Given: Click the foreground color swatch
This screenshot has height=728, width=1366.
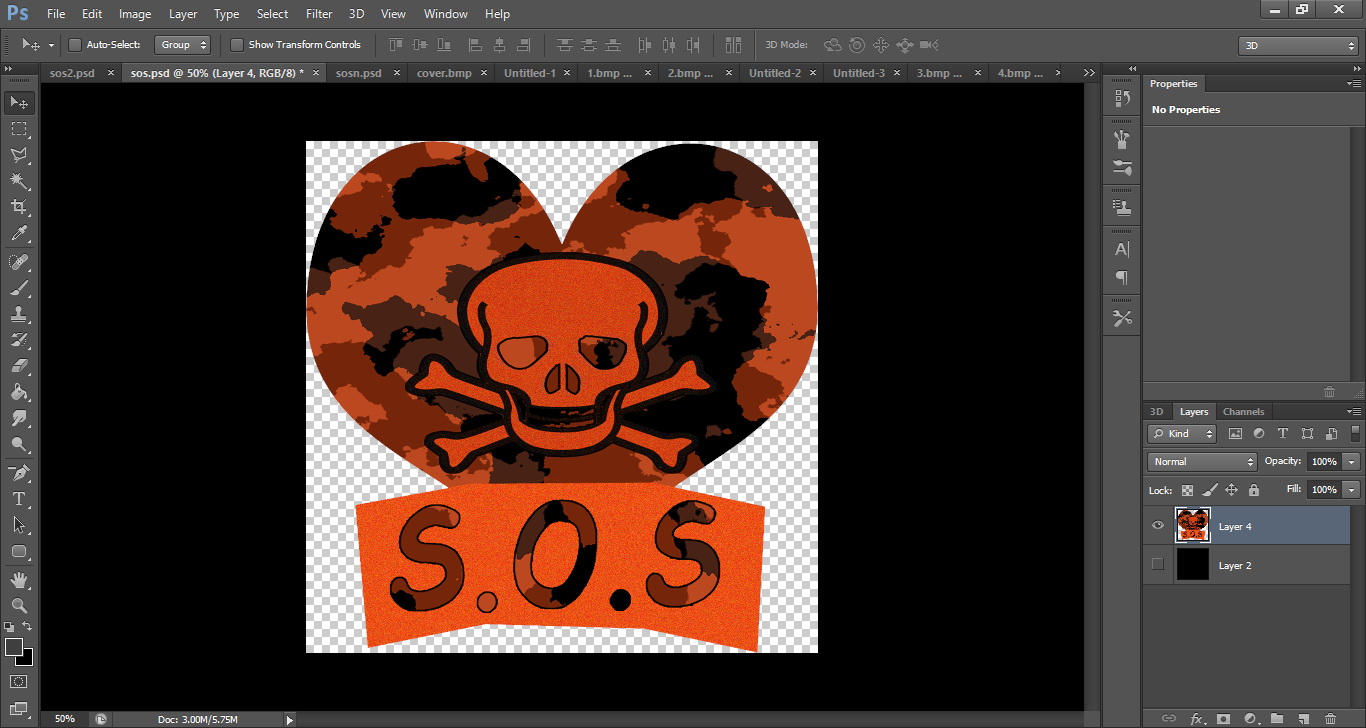Looking at the screenshot, I should click(x=14, y=647).
